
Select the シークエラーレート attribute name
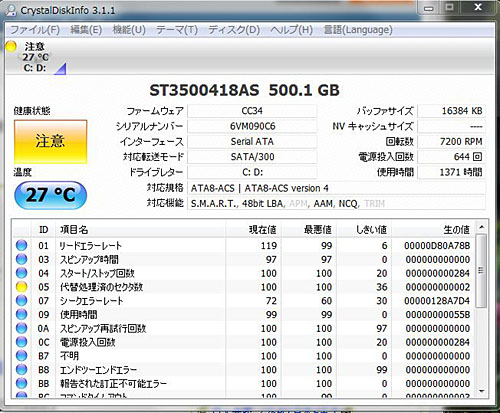91,301
